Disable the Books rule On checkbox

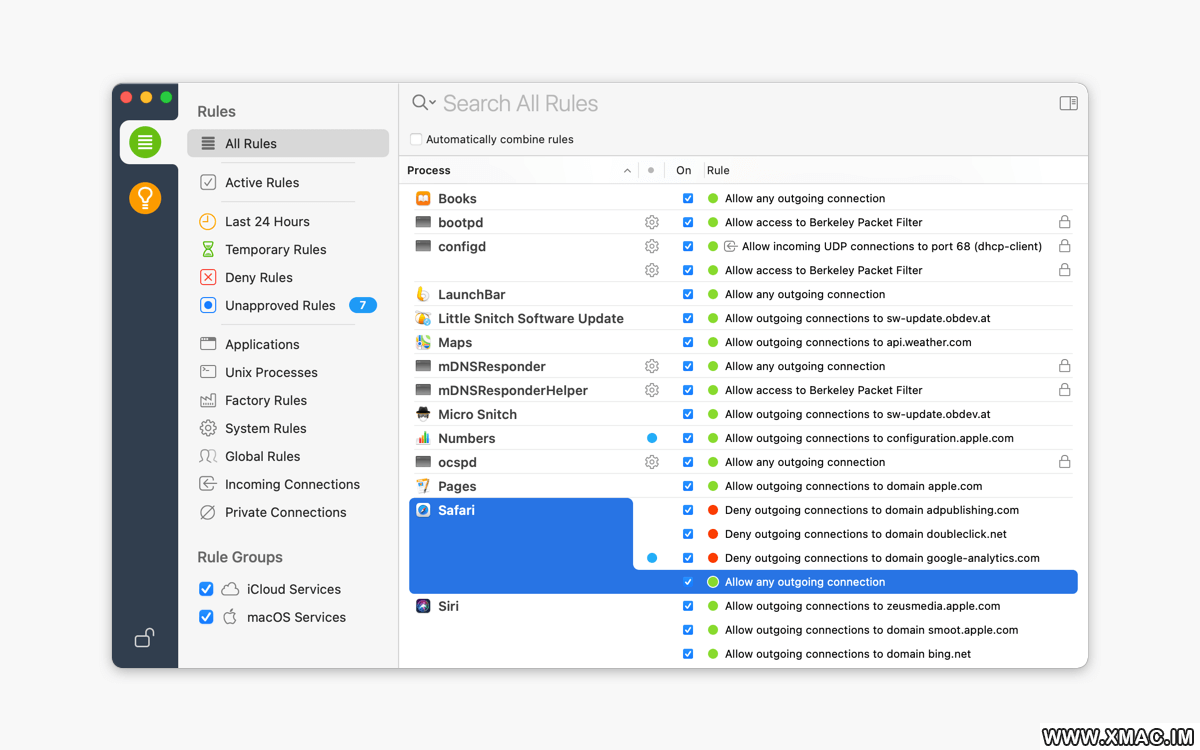(x=688, y=198)
